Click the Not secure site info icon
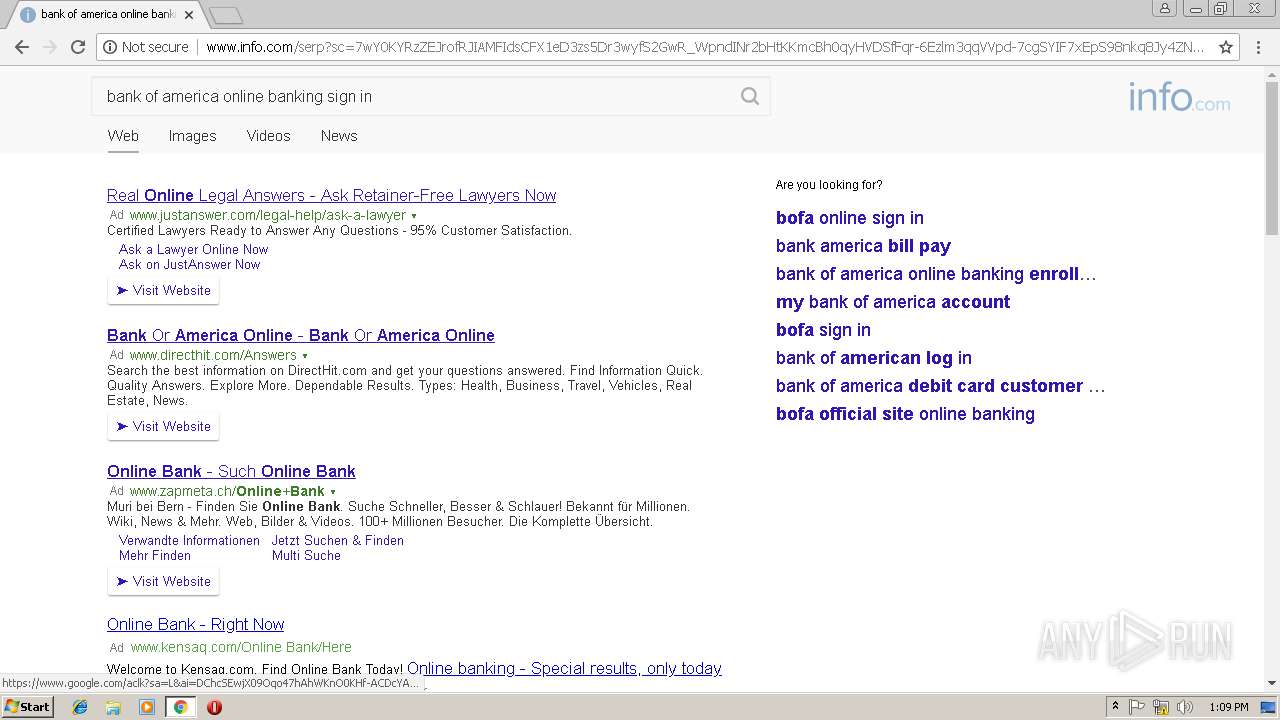The image size is (1280, 720). coord(110,47)
